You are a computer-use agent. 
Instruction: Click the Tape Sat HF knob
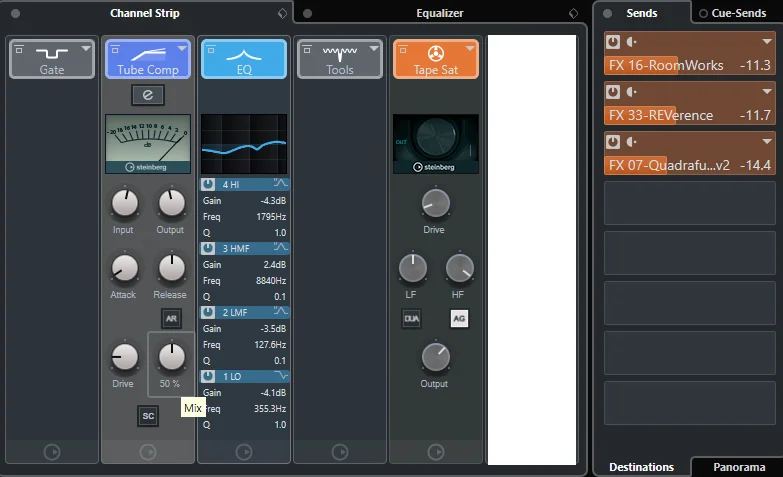(459, 268)
